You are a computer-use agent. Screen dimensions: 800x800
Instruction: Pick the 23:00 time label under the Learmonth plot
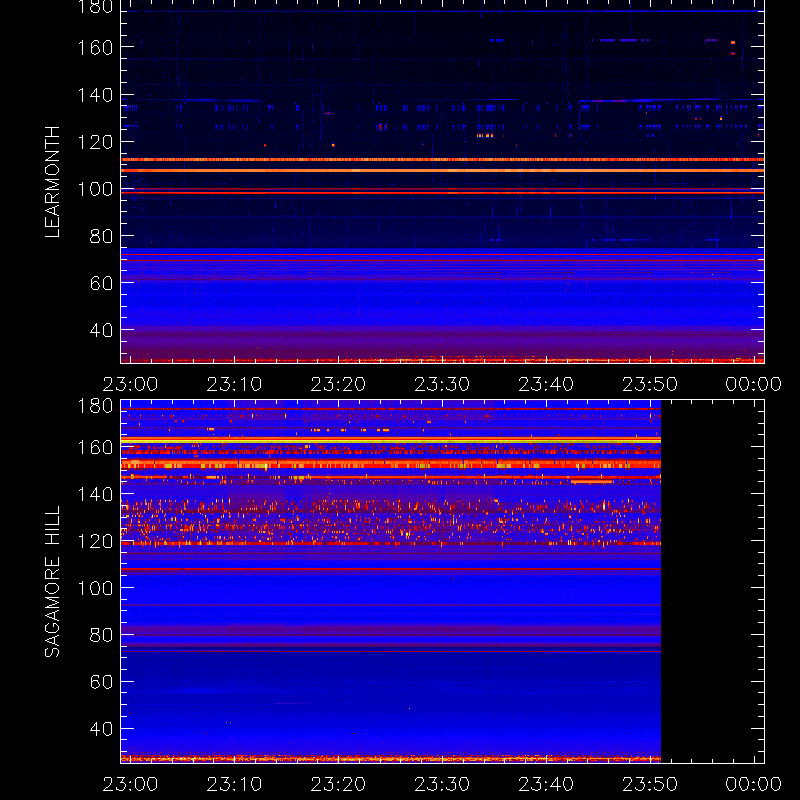point(131,384)
